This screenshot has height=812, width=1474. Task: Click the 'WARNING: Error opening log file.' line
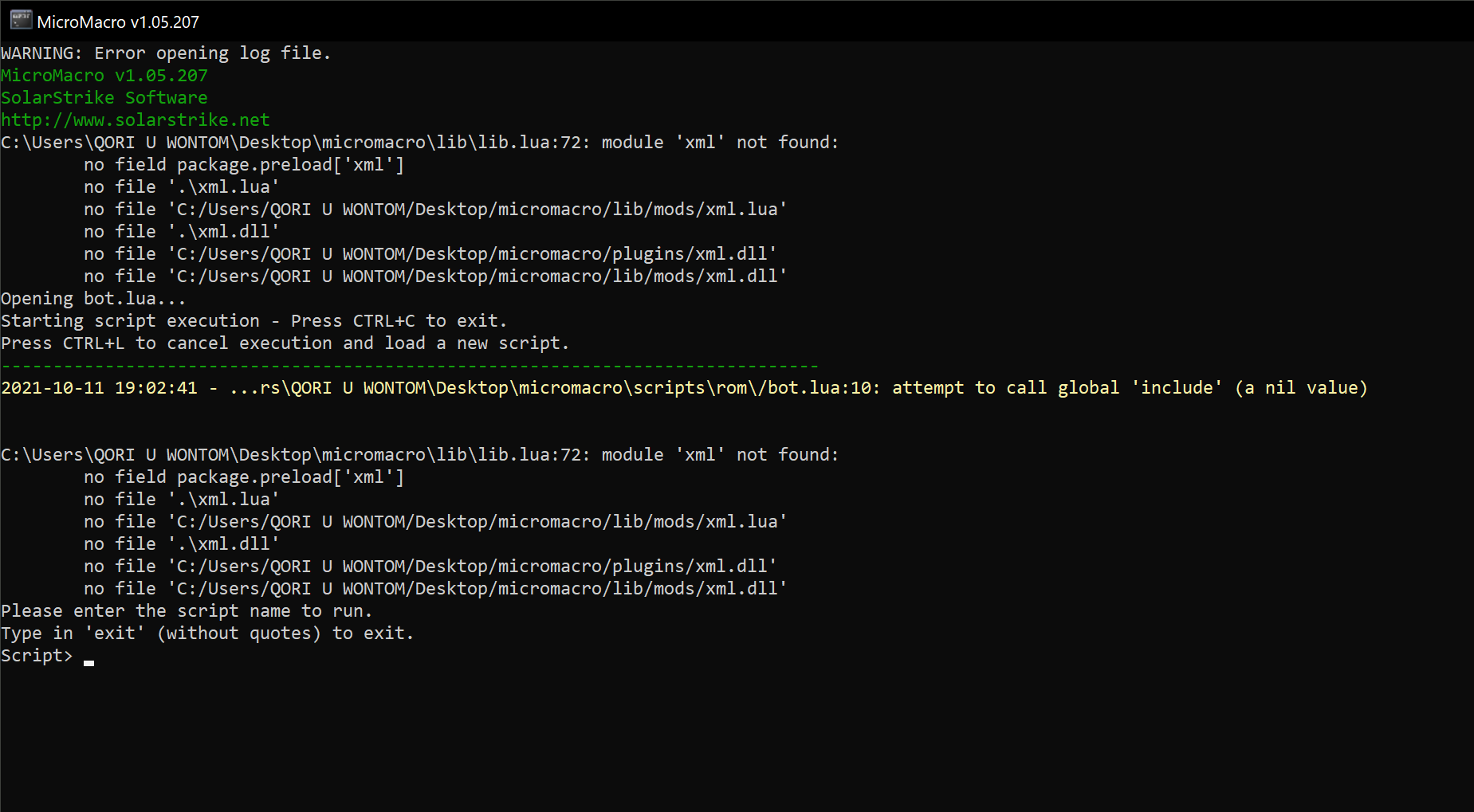pos(166,53)
